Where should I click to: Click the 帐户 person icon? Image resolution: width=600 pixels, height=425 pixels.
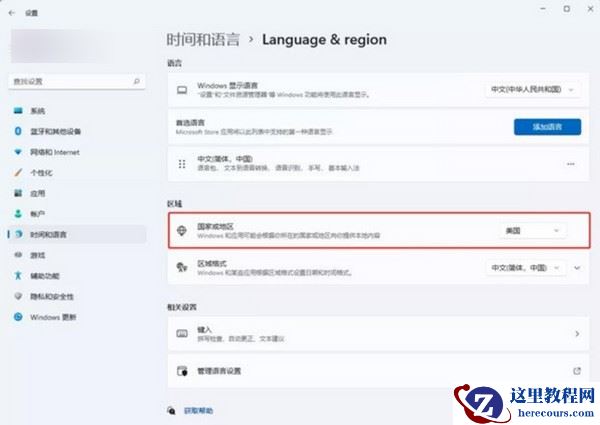click(18, 213)
